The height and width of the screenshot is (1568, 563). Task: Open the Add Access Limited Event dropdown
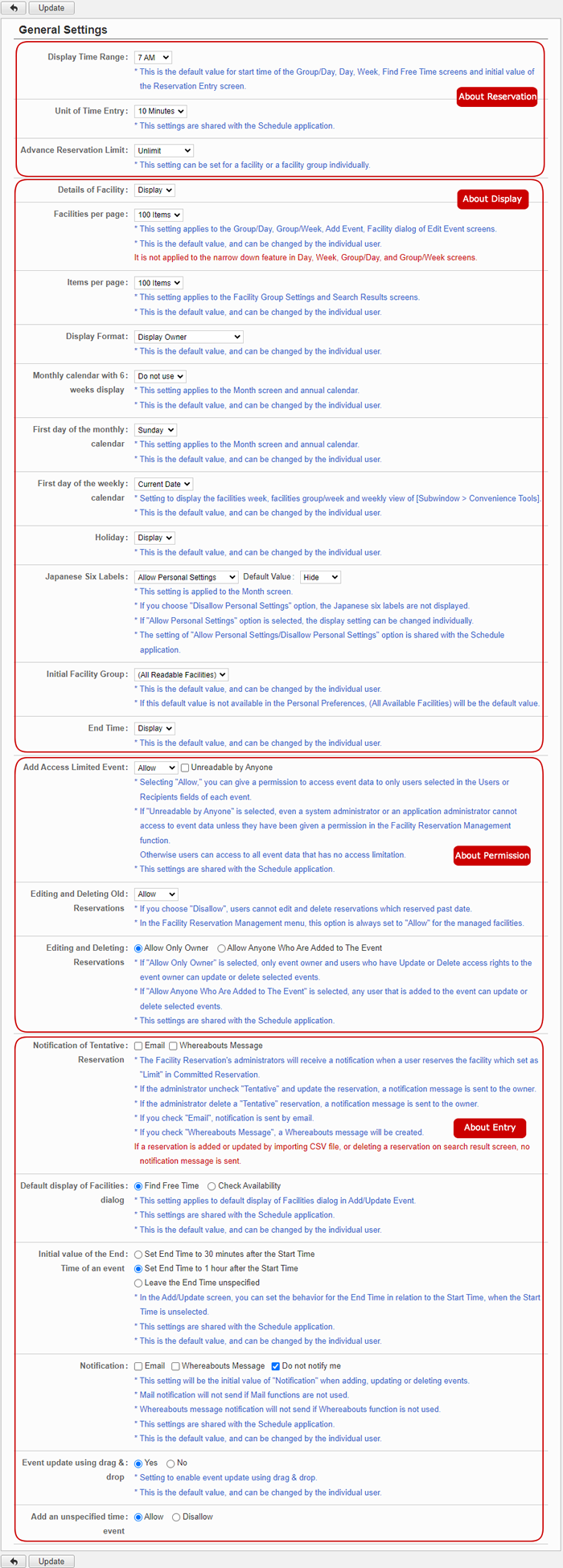(156, 768)
